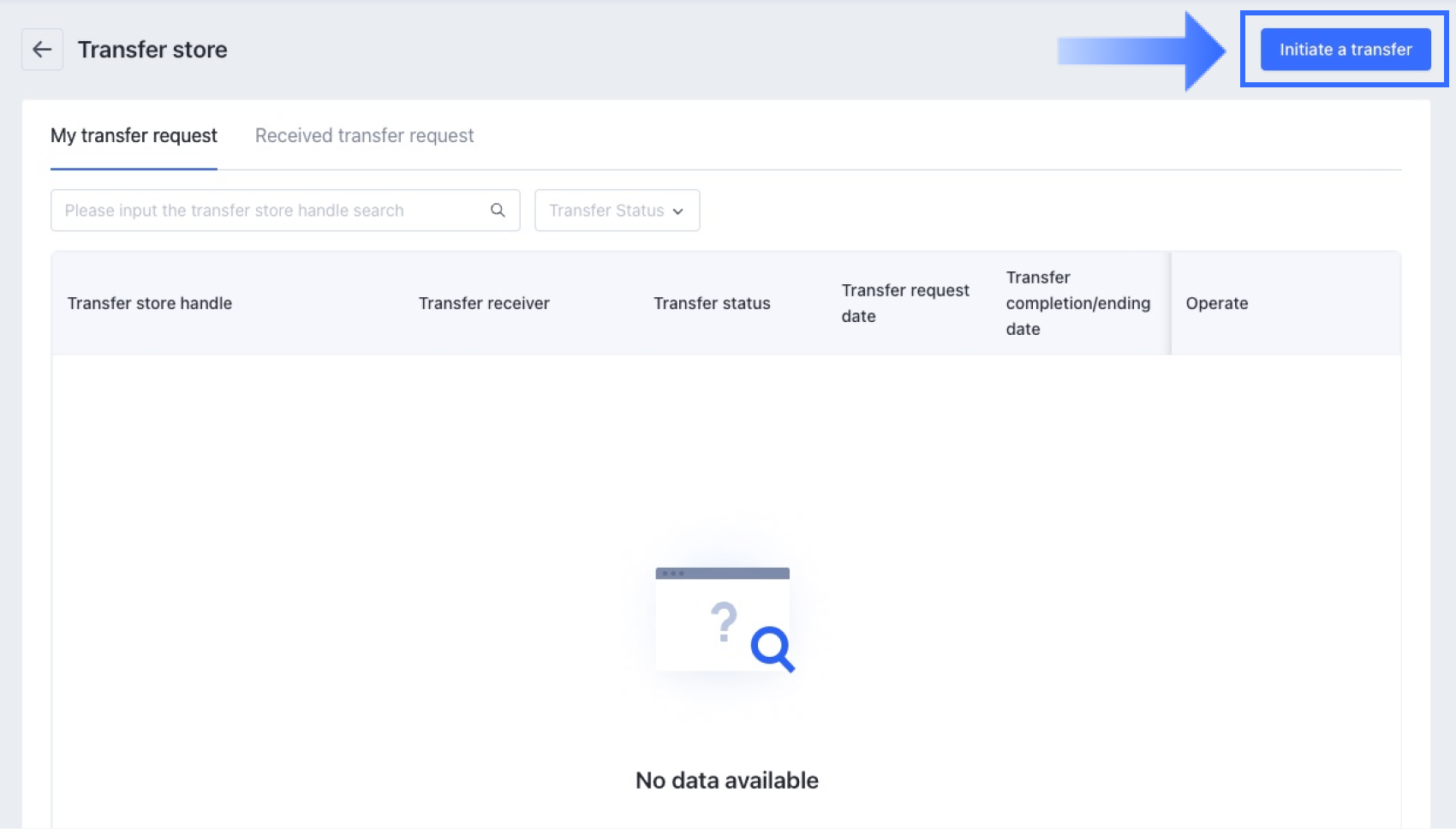Expand the Transfer Status dropdown

[617, 211]
